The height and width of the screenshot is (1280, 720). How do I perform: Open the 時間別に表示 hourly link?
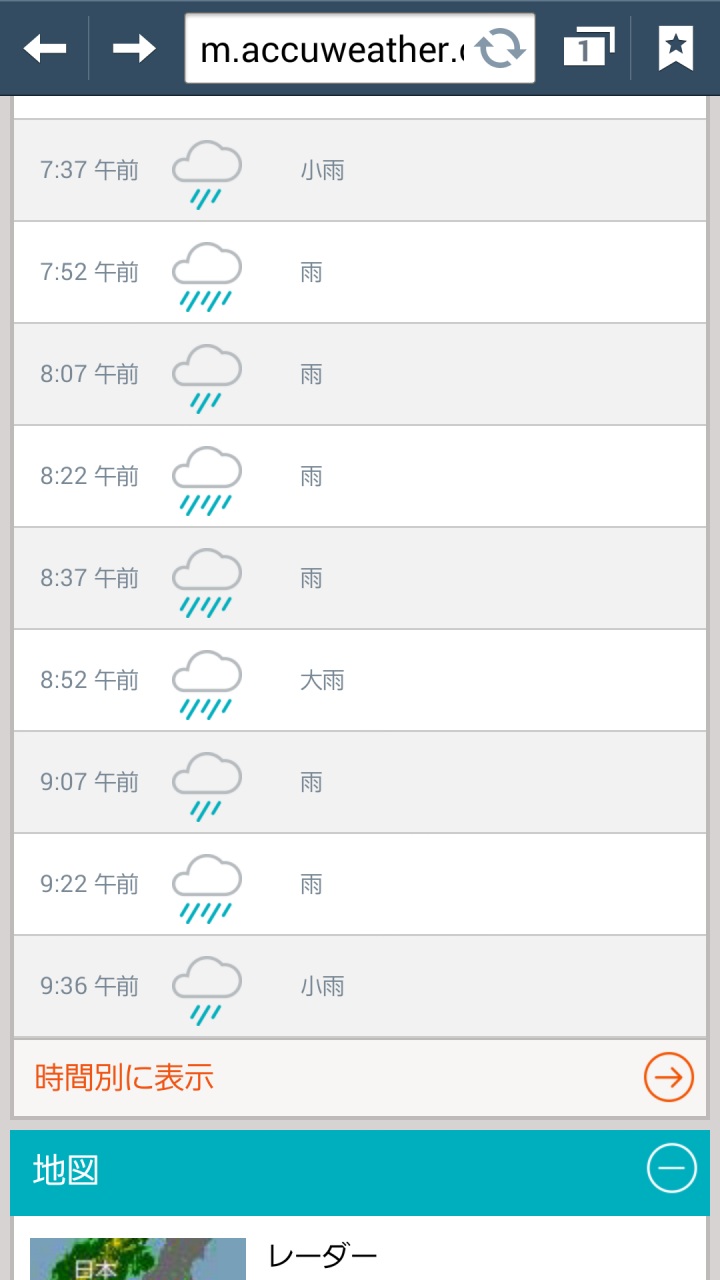(125, 1078)
